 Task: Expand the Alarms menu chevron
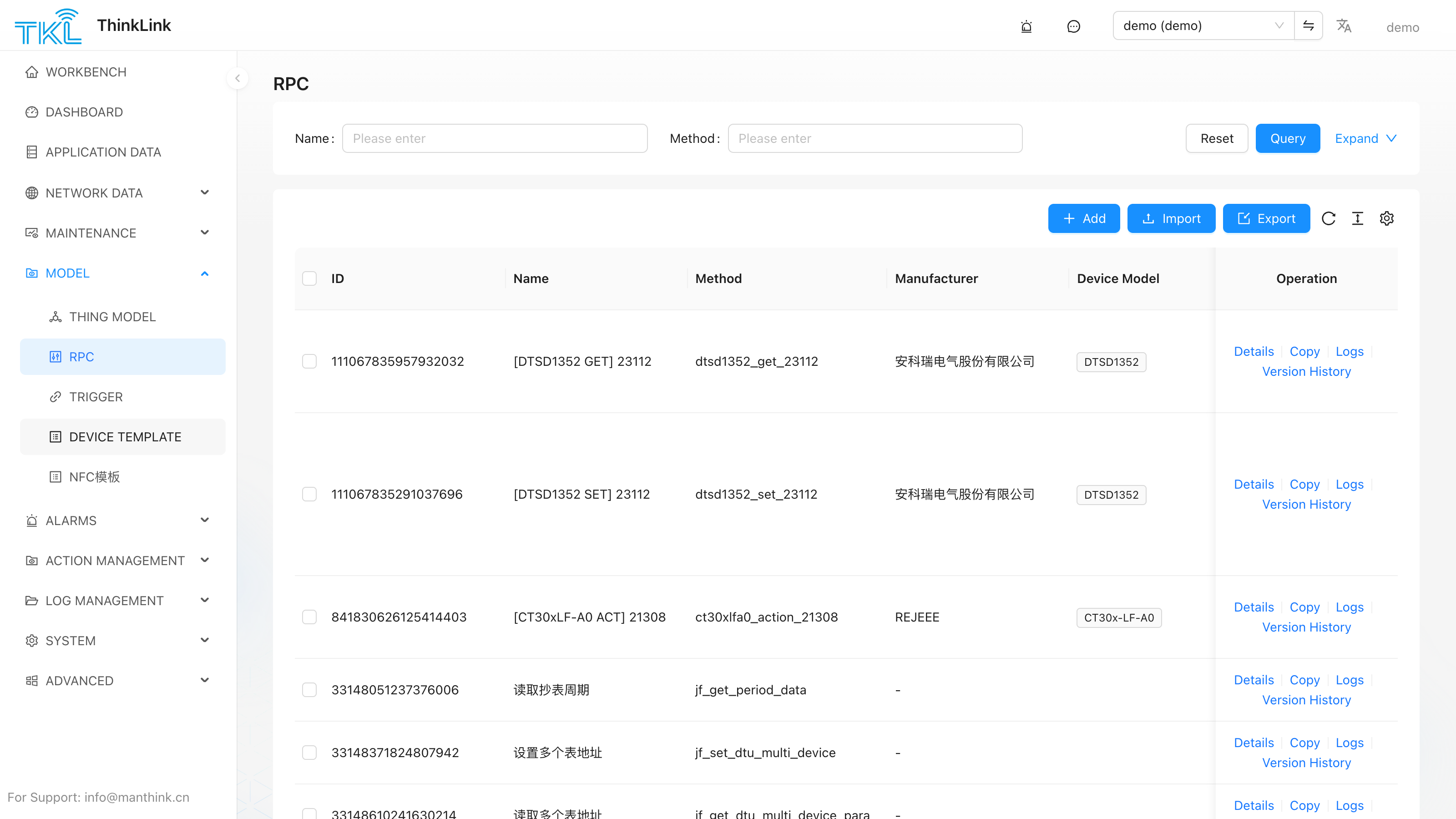coord(205,520)
